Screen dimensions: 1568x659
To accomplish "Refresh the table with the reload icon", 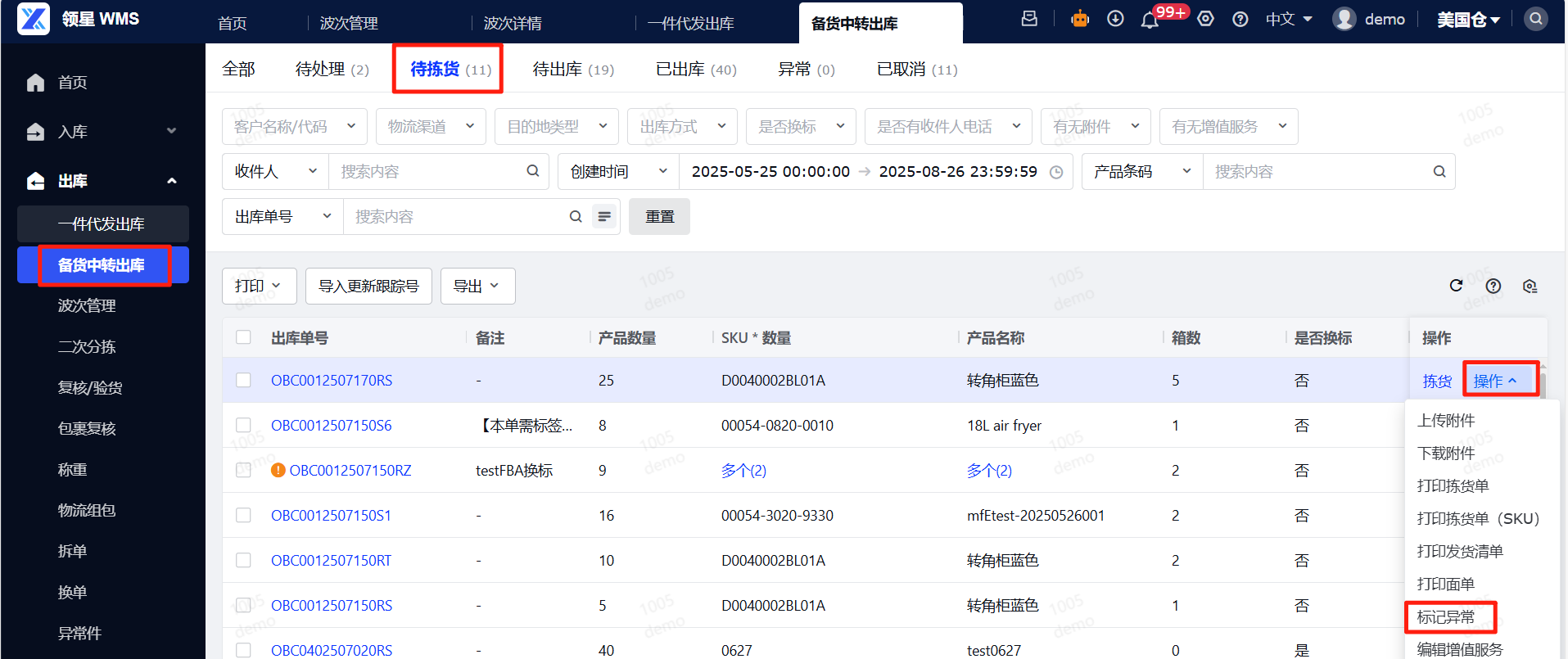I will point(1456,286).
